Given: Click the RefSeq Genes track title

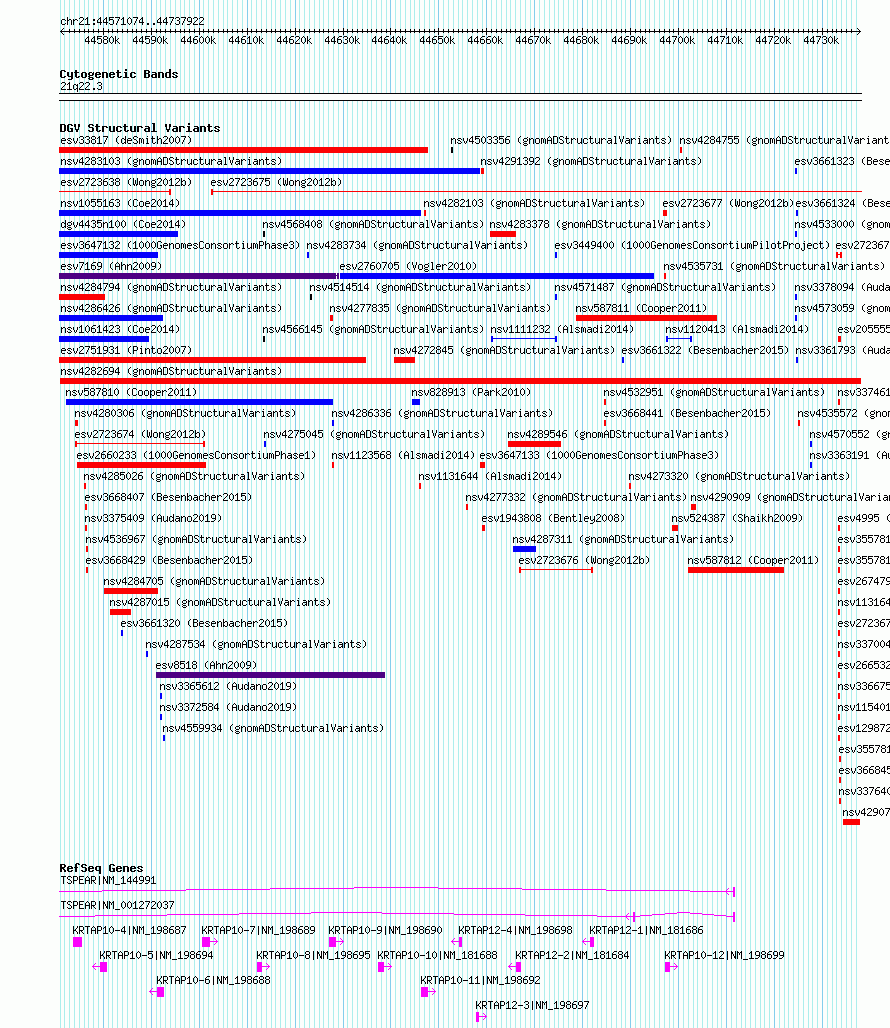Looking at the screenshot, I should 101,868.
